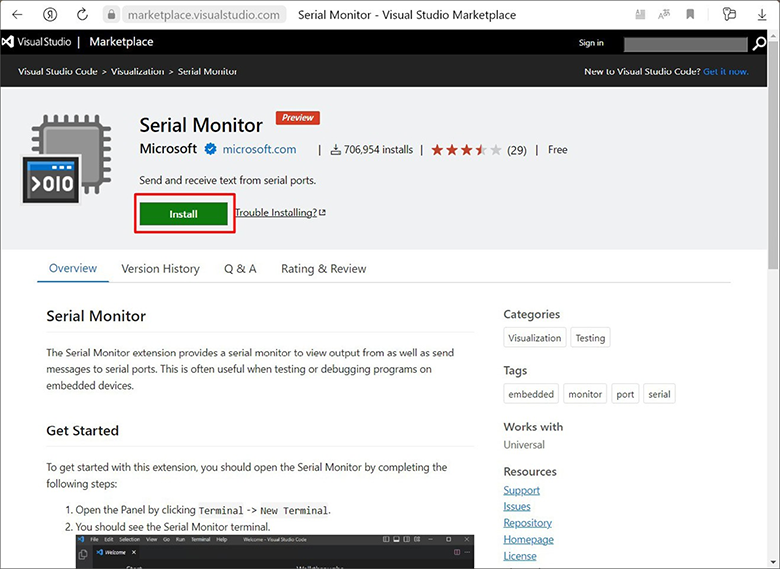Click the Visual Studio logo

tap(36, 42)
